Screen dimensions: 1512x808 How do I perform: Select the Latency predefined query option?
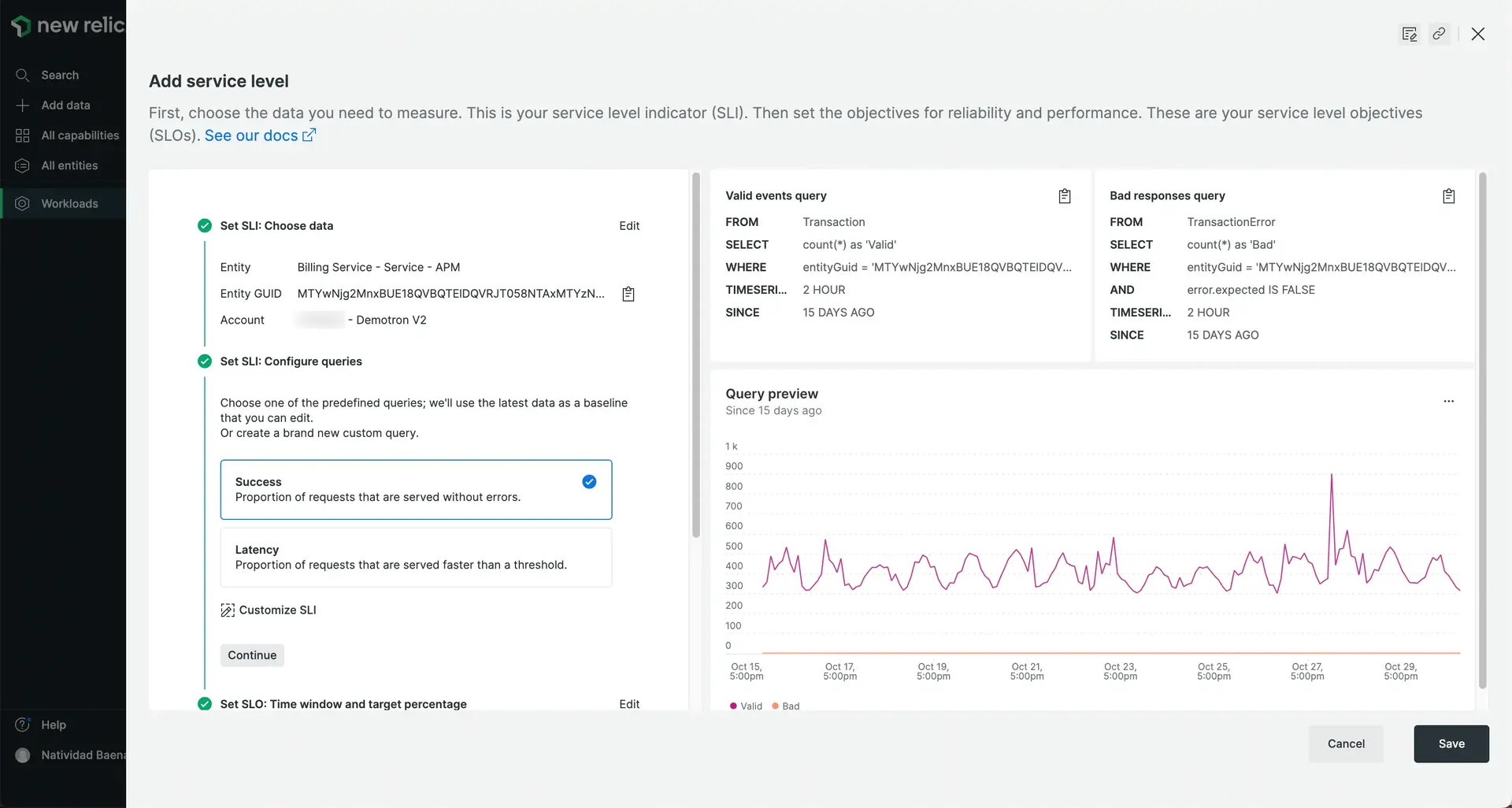pos(416,557)
